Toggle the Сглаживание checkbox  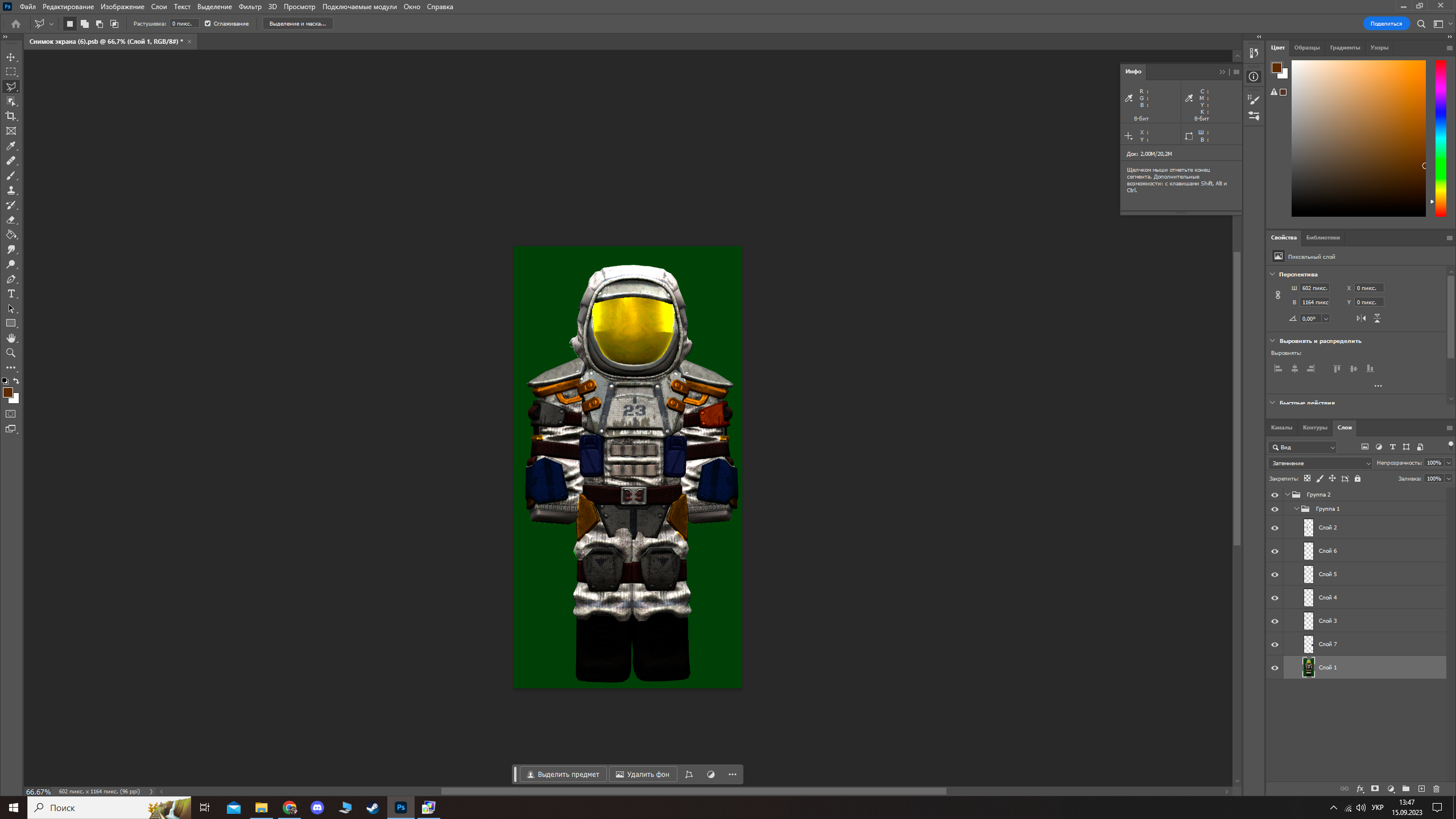[x=208, y=24]
